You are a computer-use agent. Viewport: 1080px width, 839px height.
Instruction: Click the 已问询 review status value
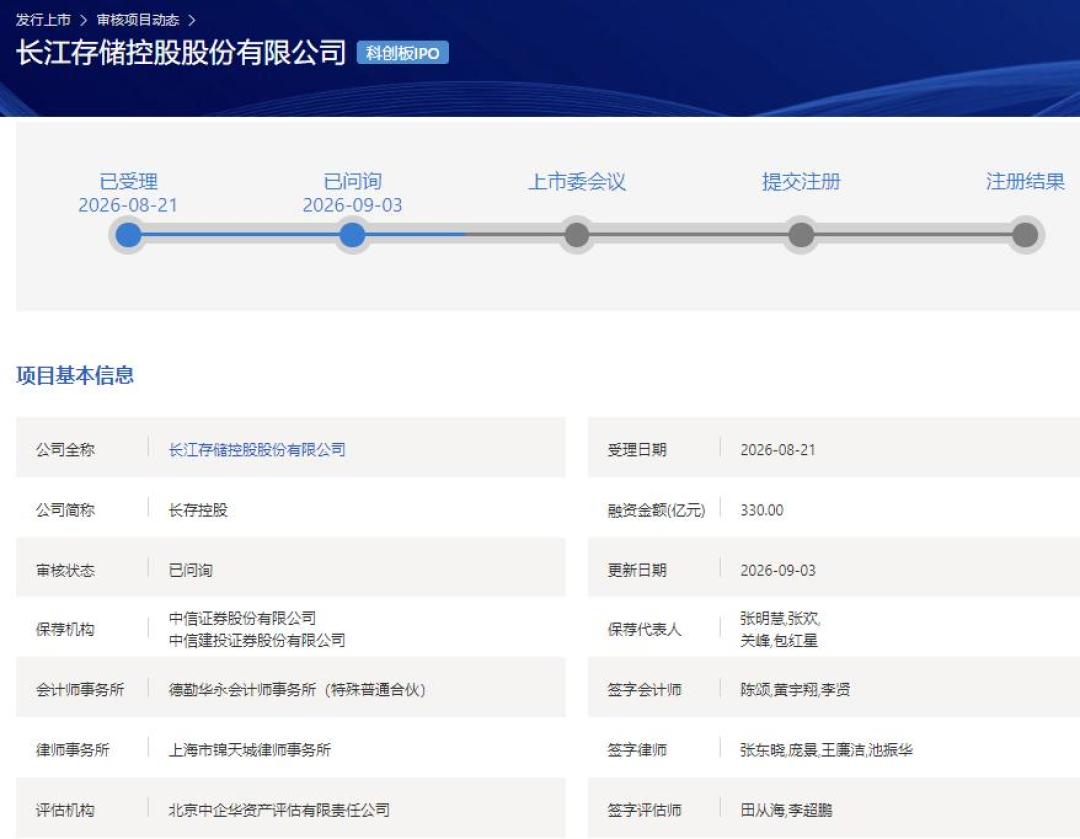(x=191, y=570)
